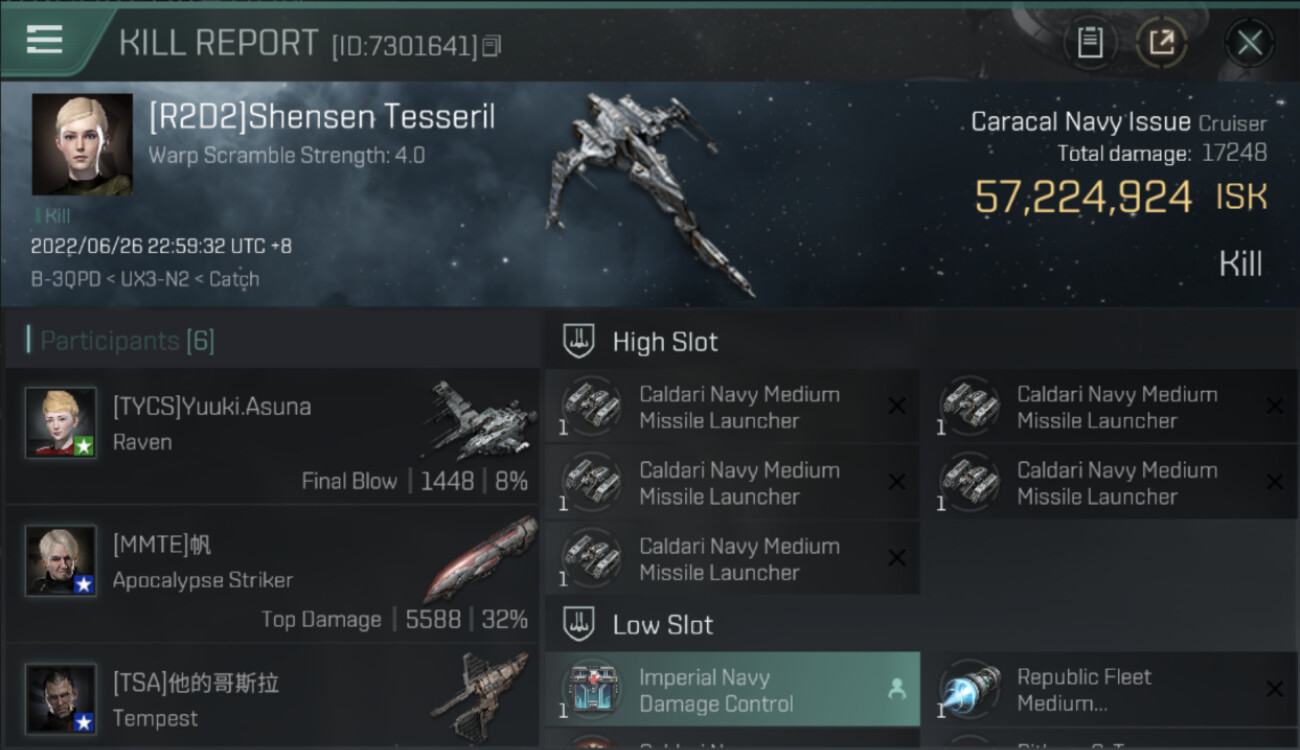
Task: Open Yuuki.Asuna's pilot portrait
Action: [61, 423]
